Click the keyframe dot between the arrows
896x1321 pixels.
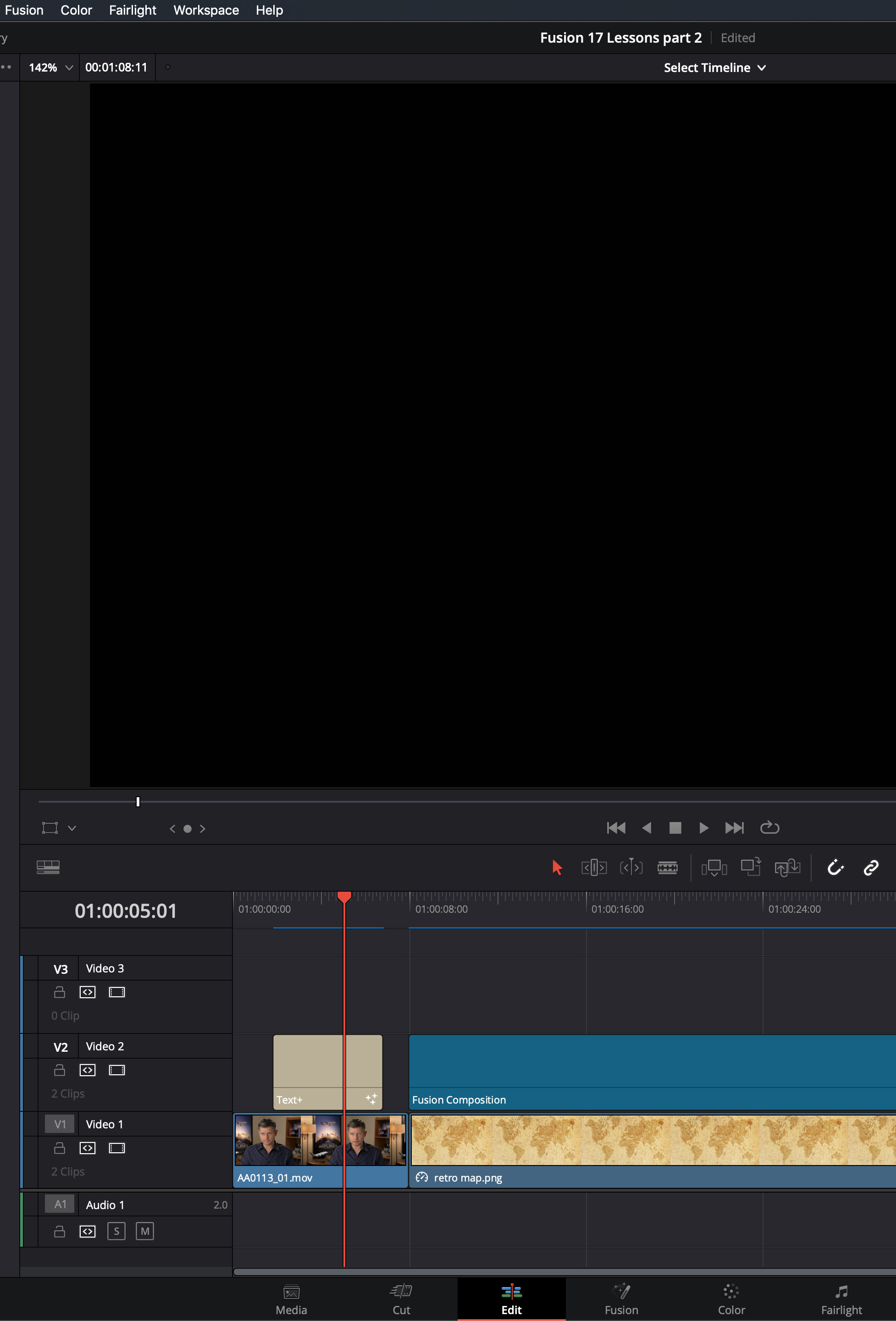188,829
